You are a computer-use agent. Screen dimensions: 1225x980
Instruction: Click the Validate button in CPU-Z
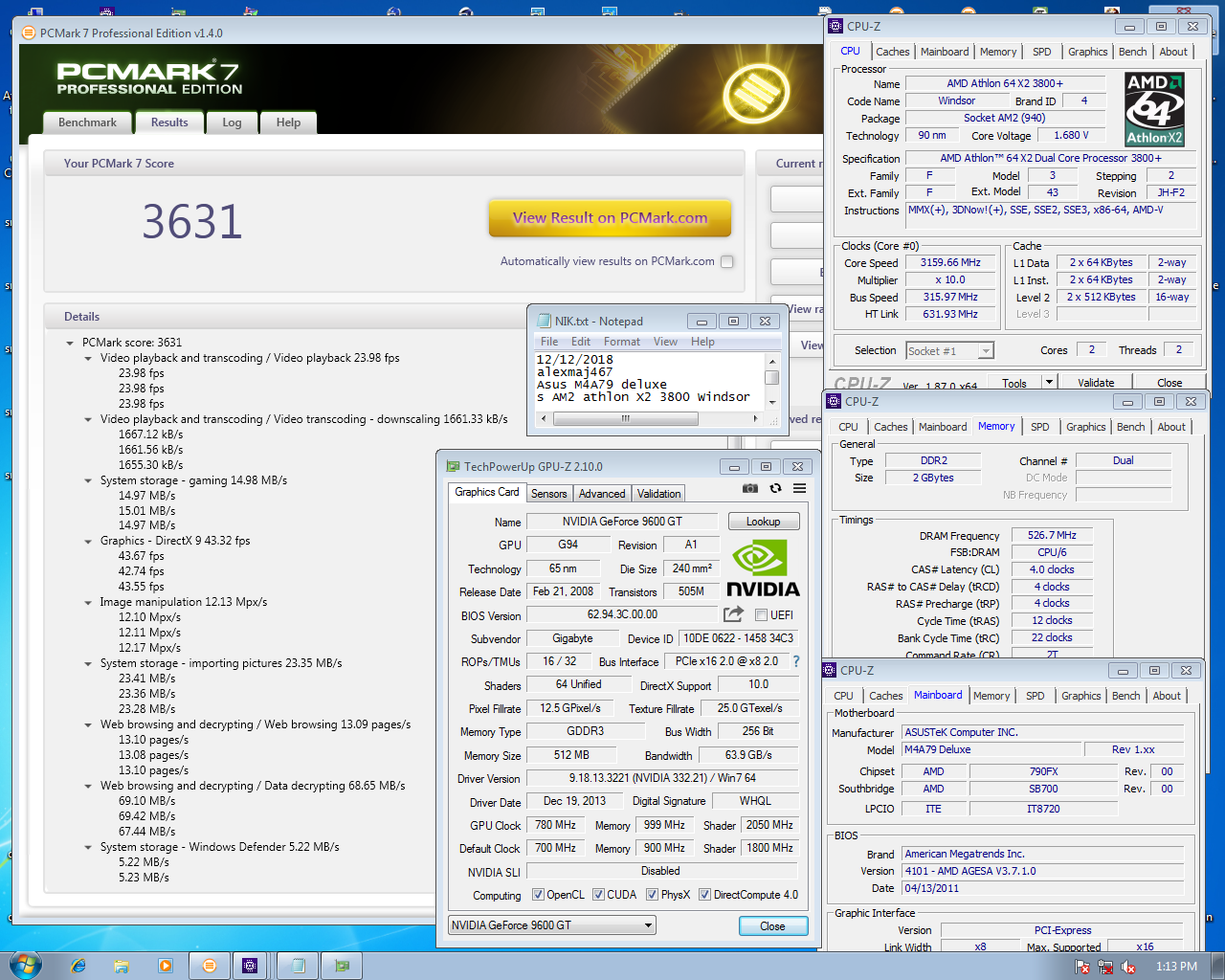tap(1096, 383)
